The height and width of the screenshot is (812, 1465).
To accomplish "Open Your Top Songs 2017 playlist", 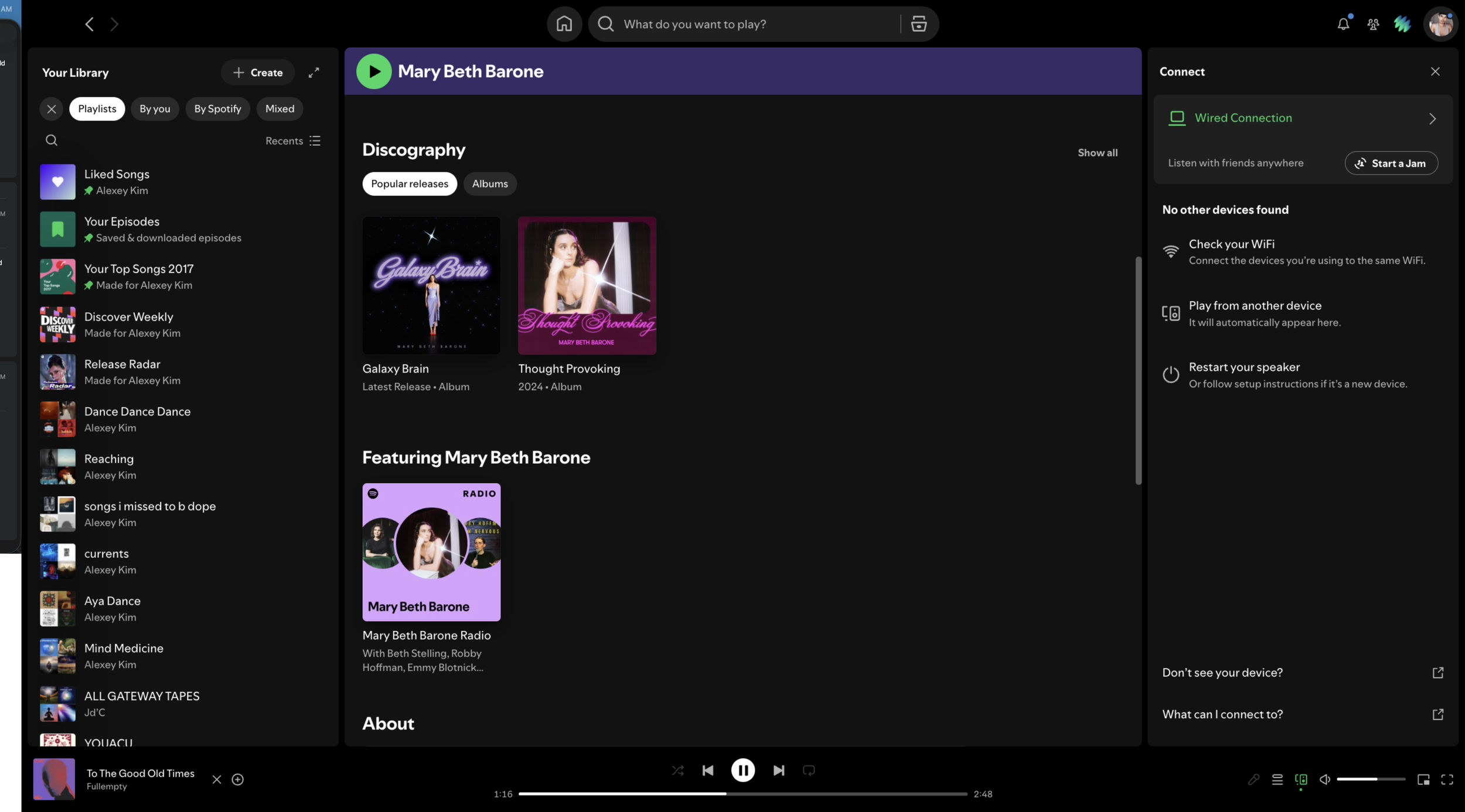I will [183, 277].
